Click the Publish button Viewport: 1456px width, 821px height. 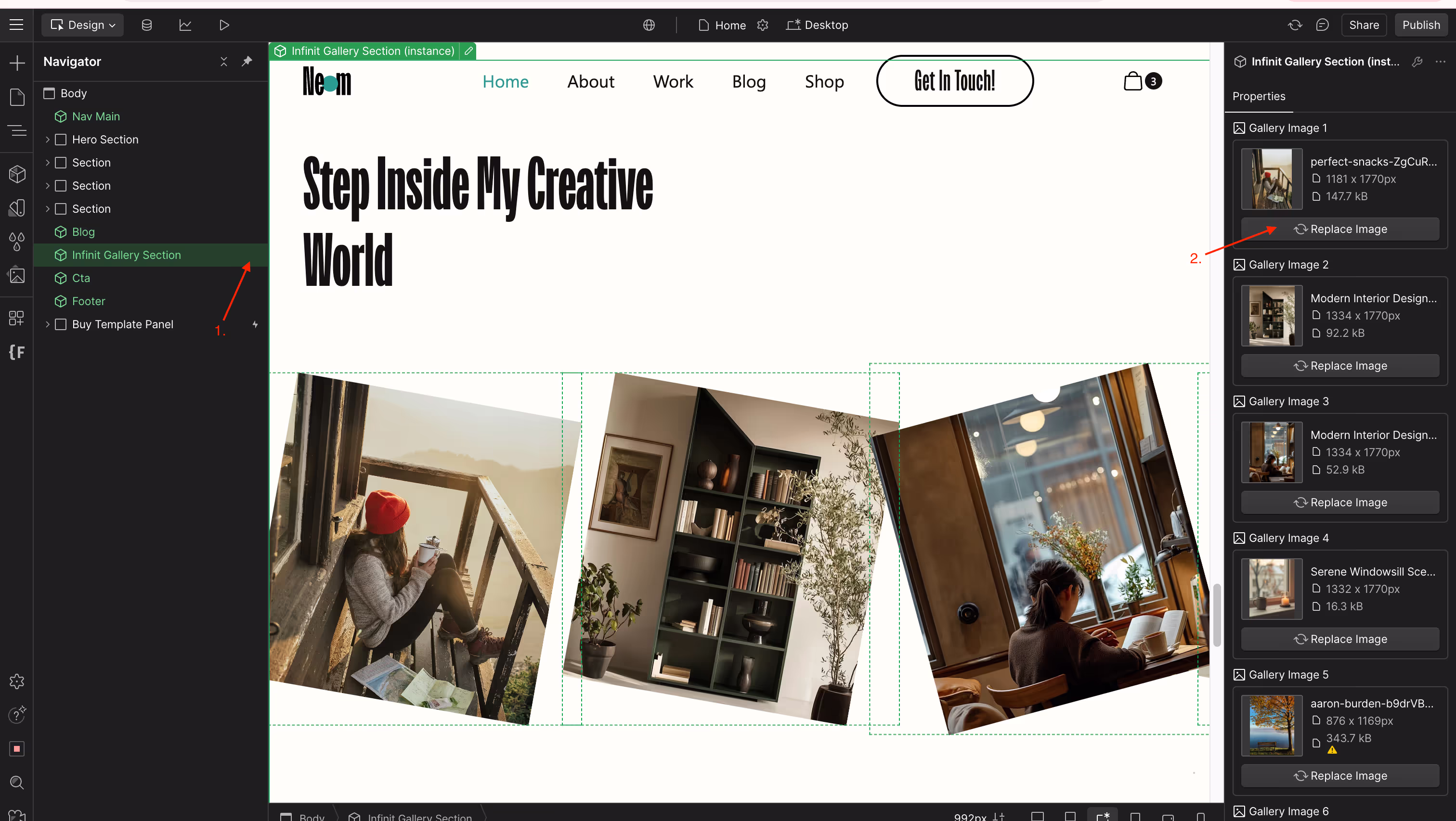click(1421, 25)
